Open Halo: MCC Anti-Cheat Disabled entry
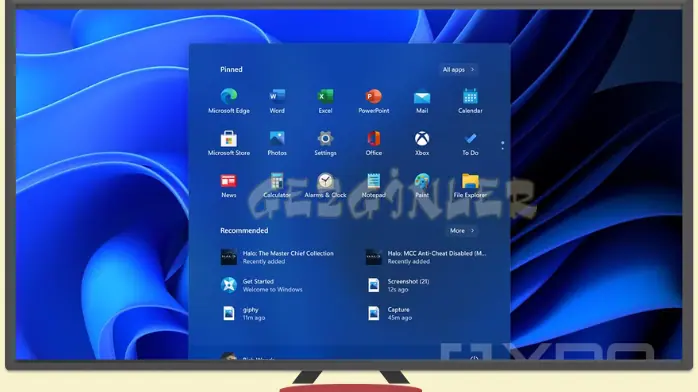This screenshot has width=698, height=392. (426, 257)
